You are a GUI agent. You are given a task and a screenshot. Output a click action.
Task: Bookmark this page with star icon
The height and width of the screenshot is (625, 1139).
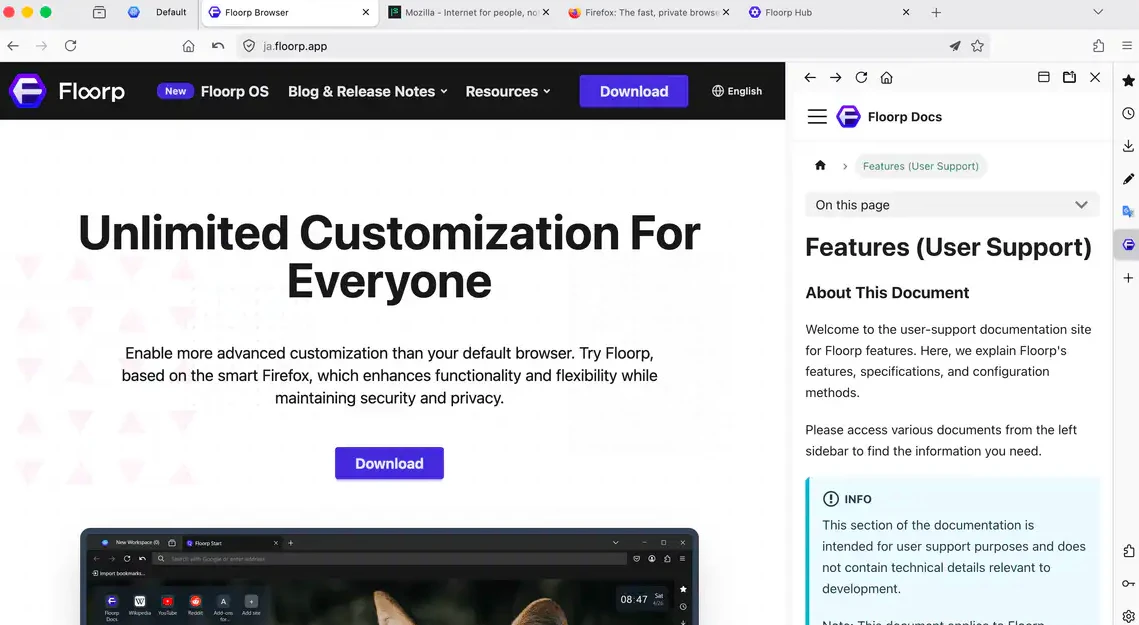pyautogui.click(x=978, y=46)
